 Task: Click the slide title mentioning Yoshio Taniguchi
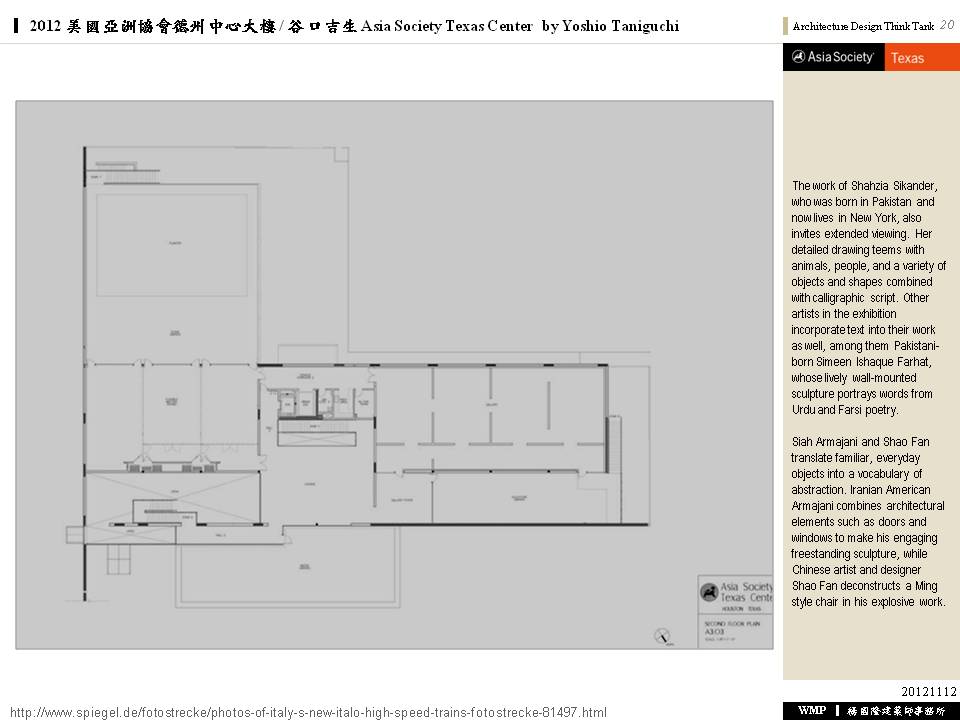click(354, 26)
